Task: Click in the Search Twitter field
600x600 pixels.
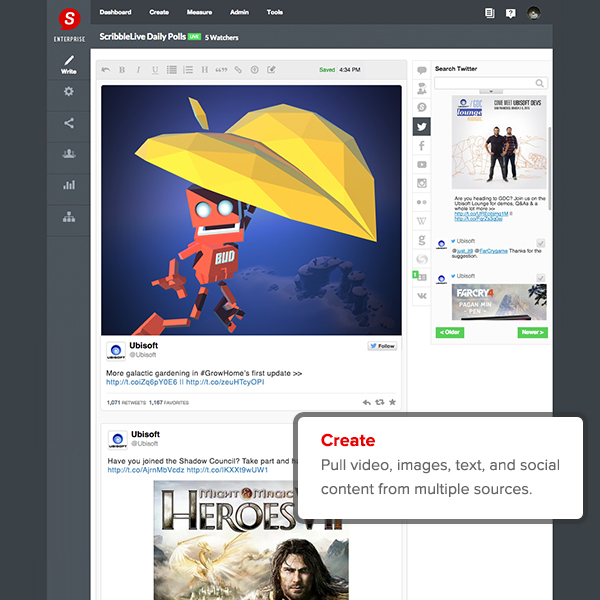Action: (x=491, y=83)
